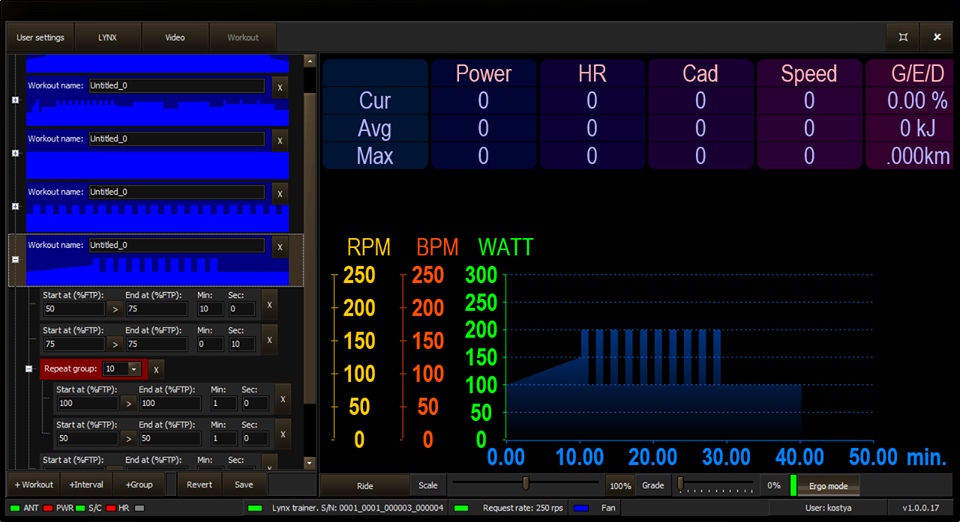
Task: Start the workout with Ride button
Action: [x=365, y=486]
